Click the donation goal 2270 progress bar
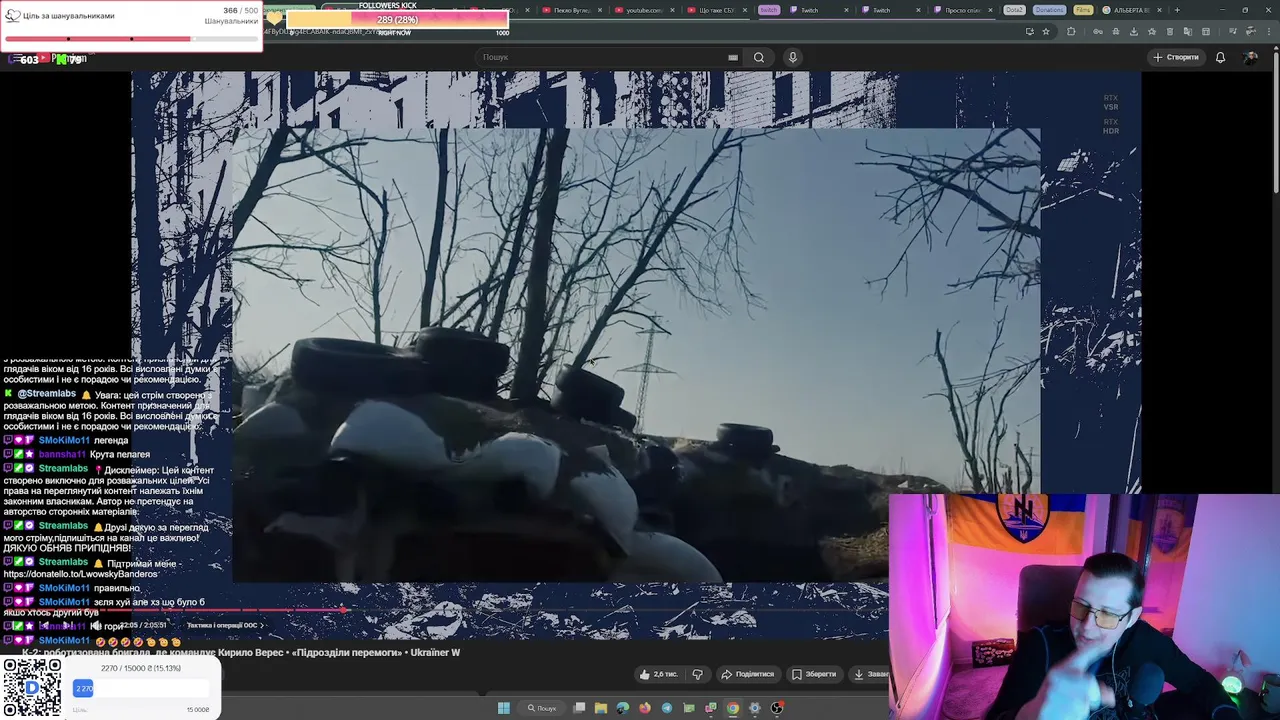This screenshot has width=1280, height=720. pos(141,688)
